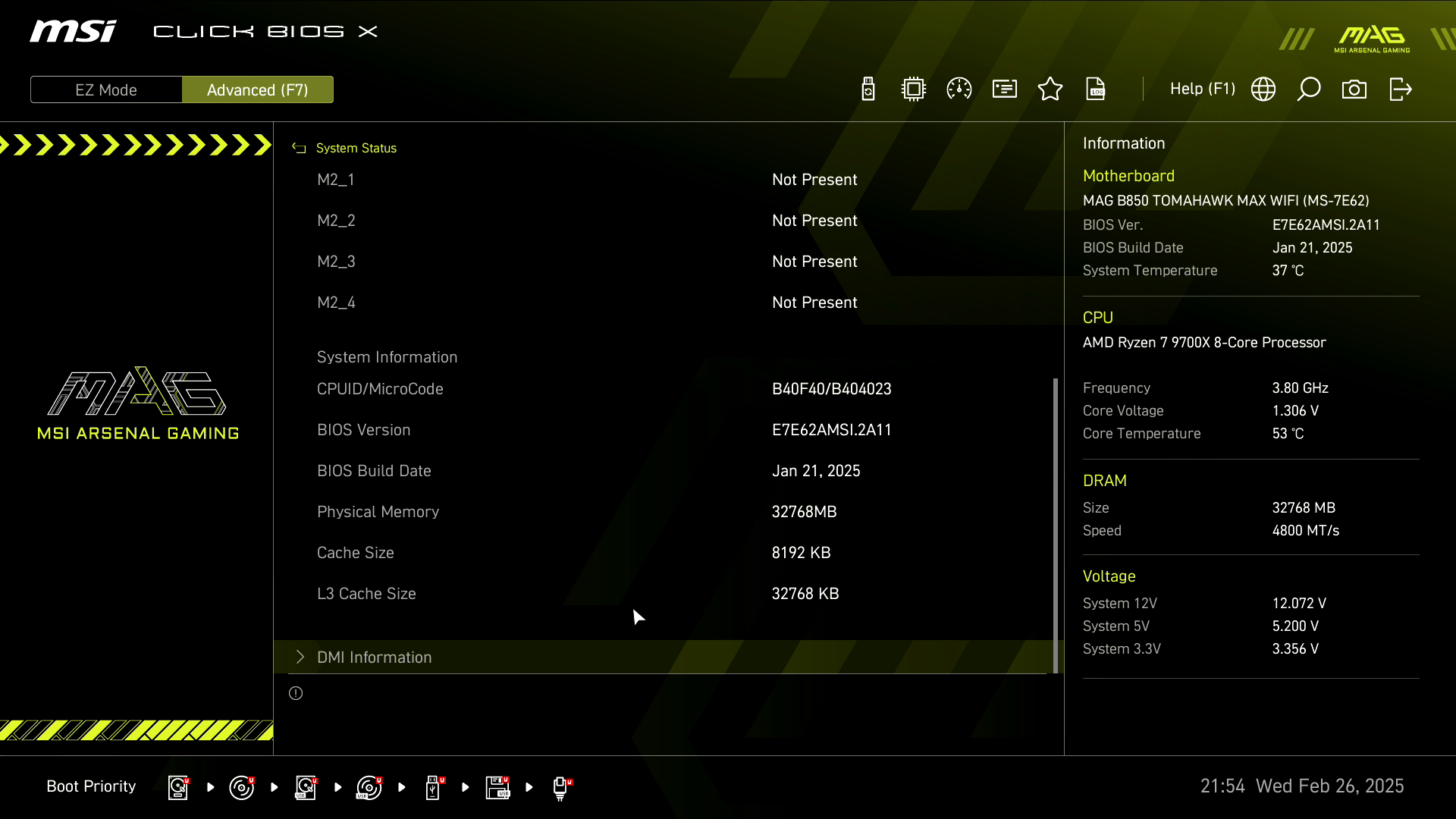Image resolution: width=1456 pixels, height=819 pixels.
Task: Go back via System Status arrow
Action: [299, 149]
